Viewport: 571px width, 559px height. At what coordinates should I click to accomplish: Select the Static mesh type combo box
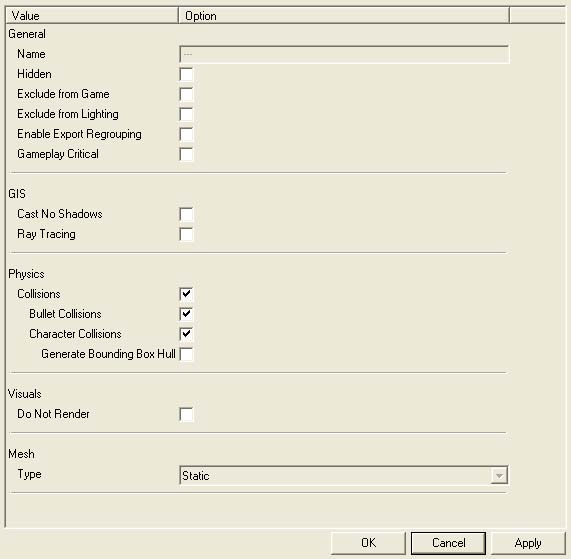click(x=344, y=475)
